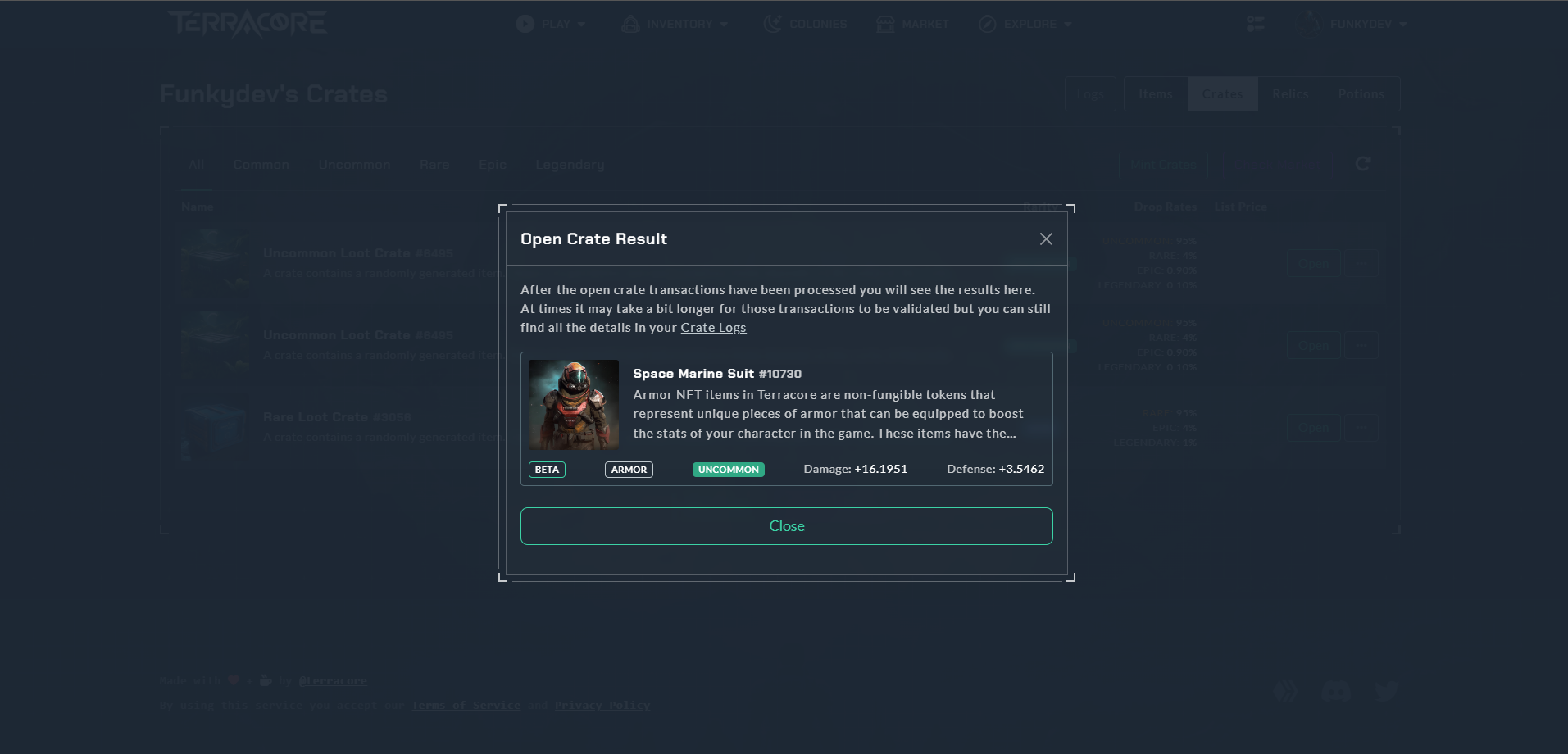
Task: Open the Privacy Policy link
Action: click(602, 706)
